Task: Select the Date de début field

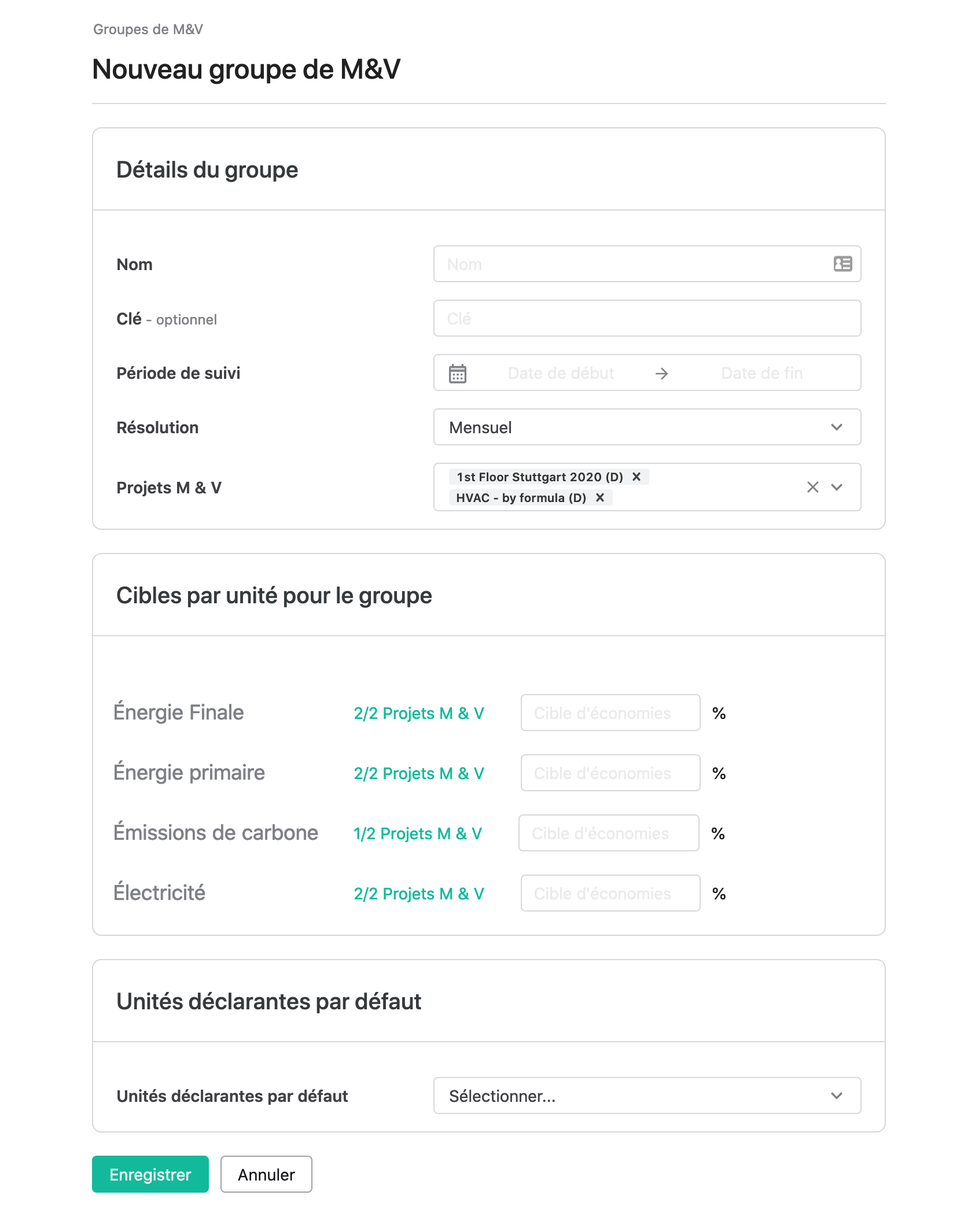Action: click(561, 373)
